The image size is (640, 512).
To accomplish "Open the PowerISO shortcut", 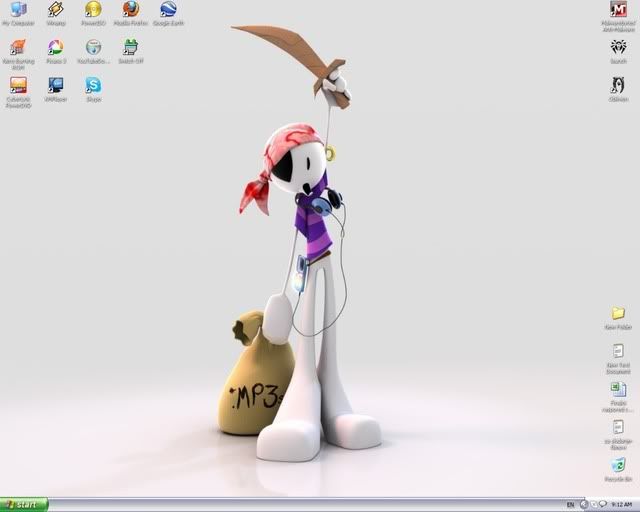I will (x=93, y=11).
